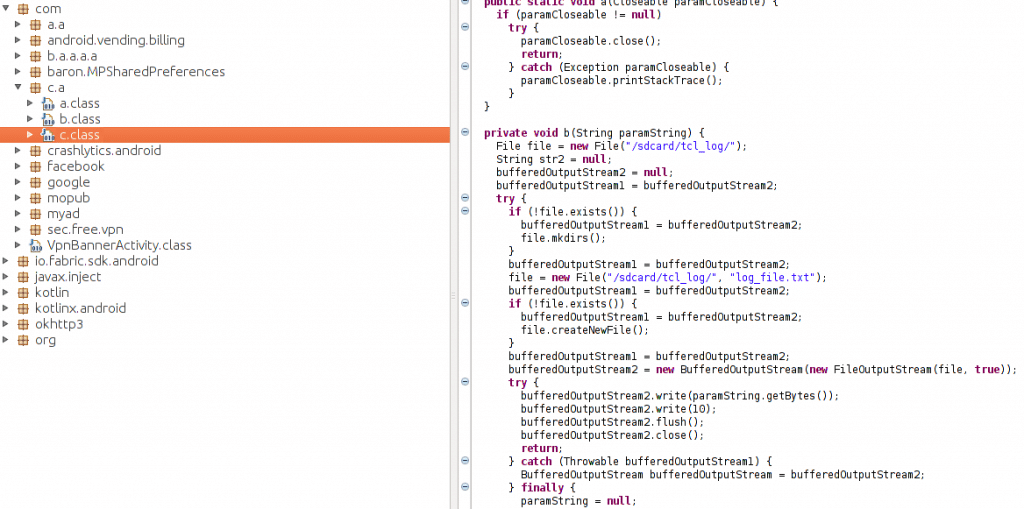Click the mopub package icon
This screenshot has width=1024, height=509.
[35, 198]
